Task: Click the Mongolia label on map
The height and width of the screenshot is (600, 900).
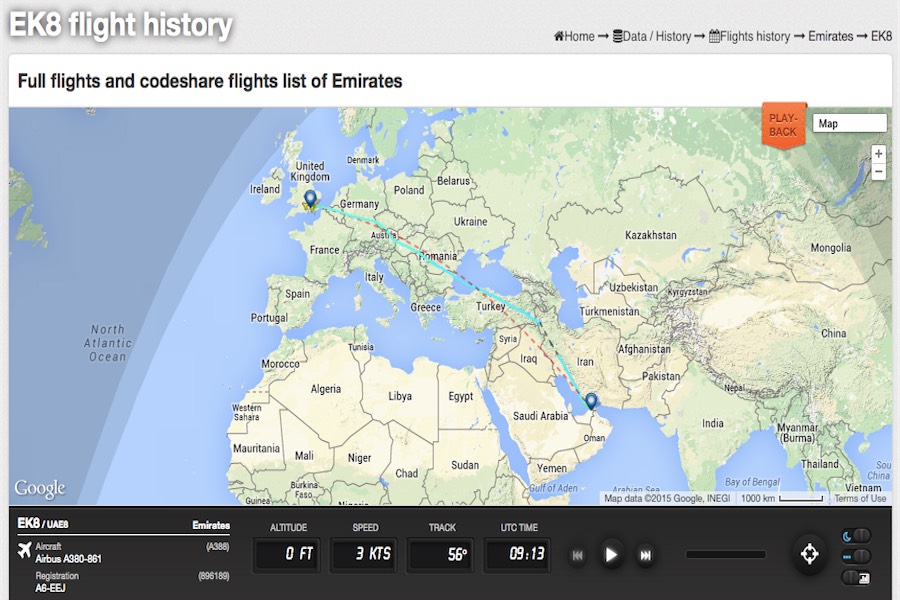Action: click(x=831, y=247)
